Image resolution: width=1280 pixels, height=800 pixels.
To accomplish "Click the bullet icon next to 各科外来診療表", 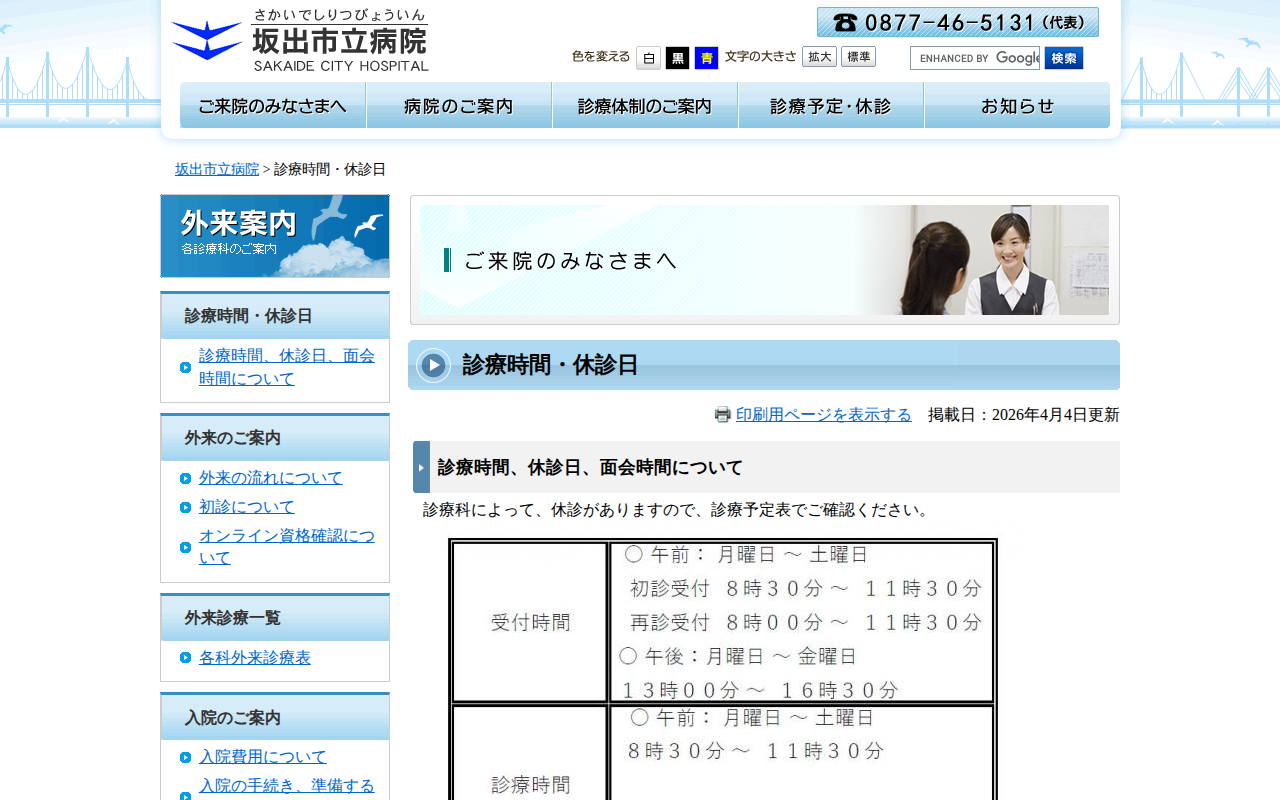I will 186,657.
